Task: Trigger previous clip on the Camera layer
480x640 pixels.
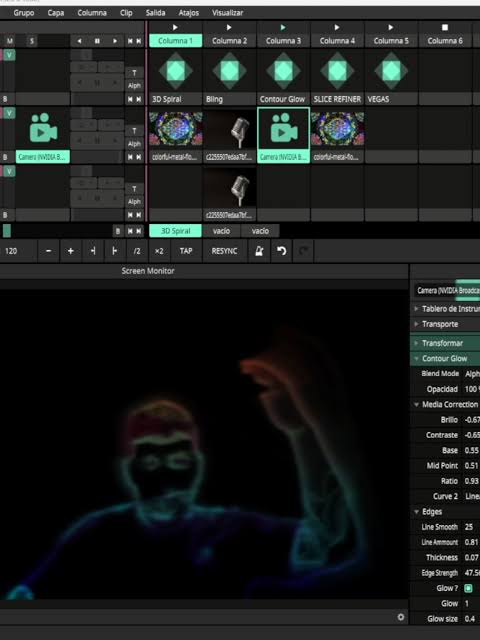Action: pyautogui.click(x=130, y=157)
